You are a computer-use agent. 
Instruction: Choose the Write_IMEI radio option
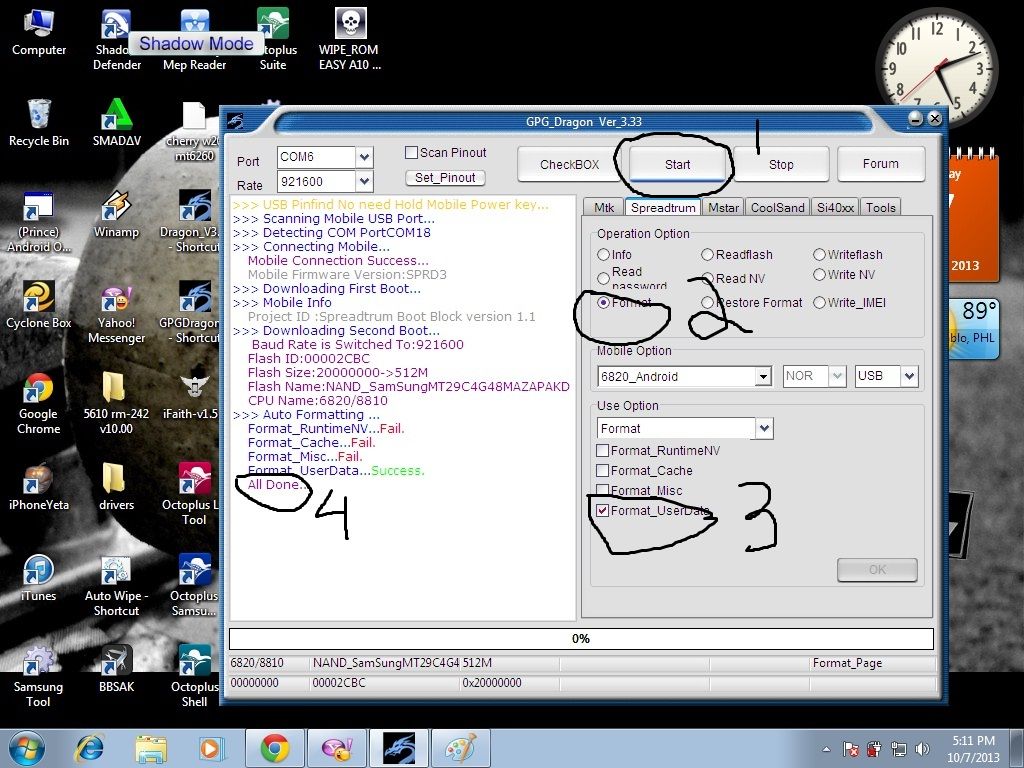click(819, 302)
